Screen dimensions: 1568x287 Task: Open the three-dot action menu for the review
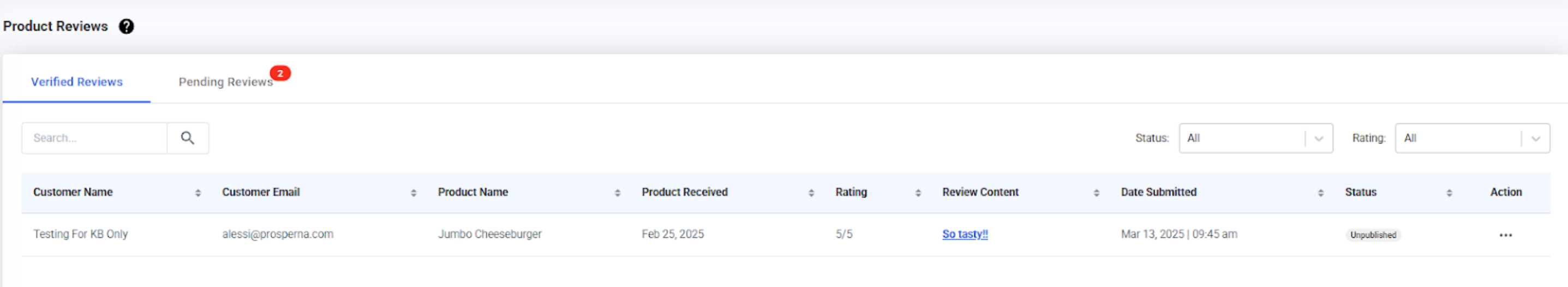point(1505,235)
